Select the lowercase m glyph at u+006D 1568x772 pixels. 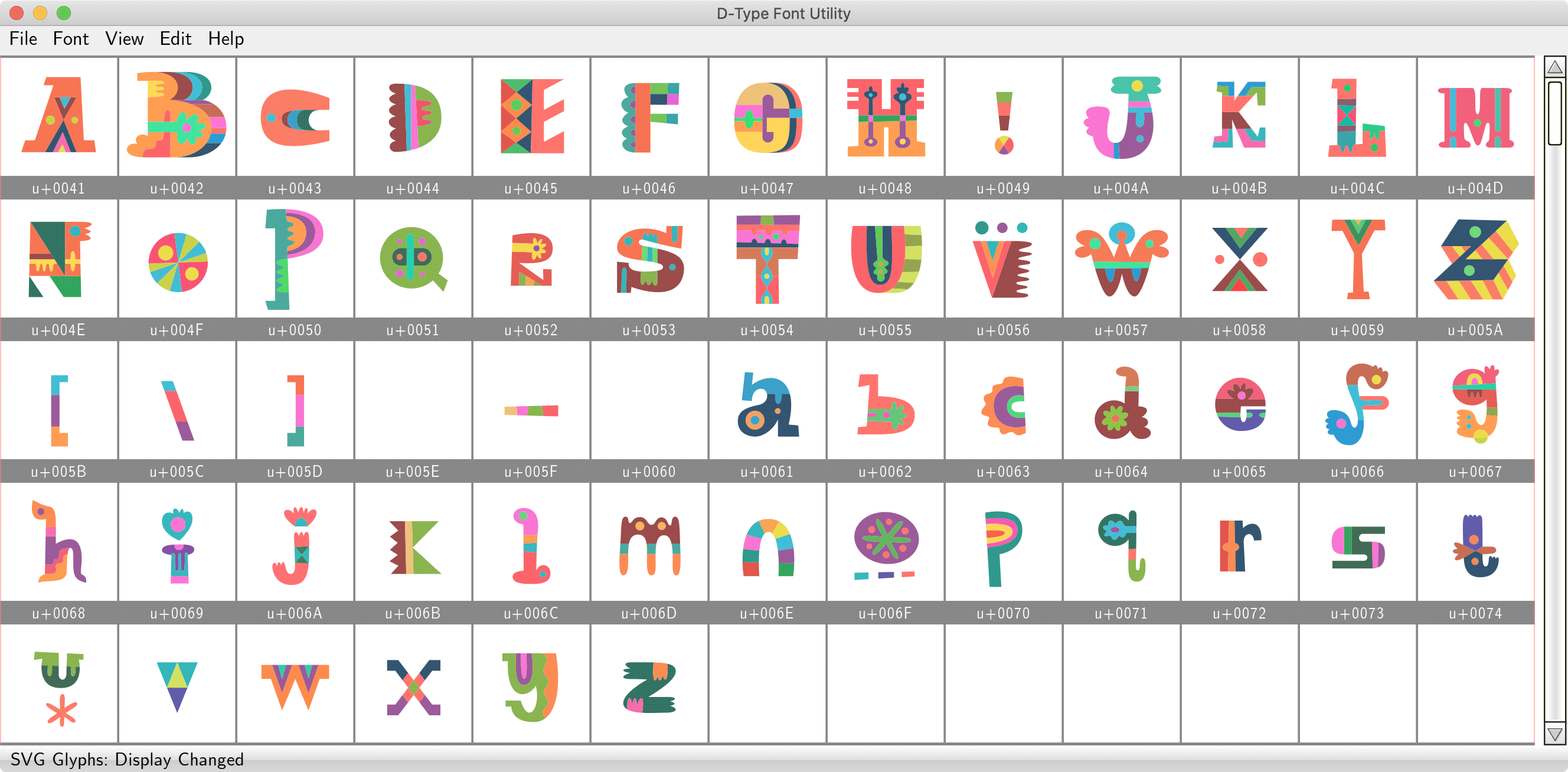pyautogui.click(x=650, y=546)
